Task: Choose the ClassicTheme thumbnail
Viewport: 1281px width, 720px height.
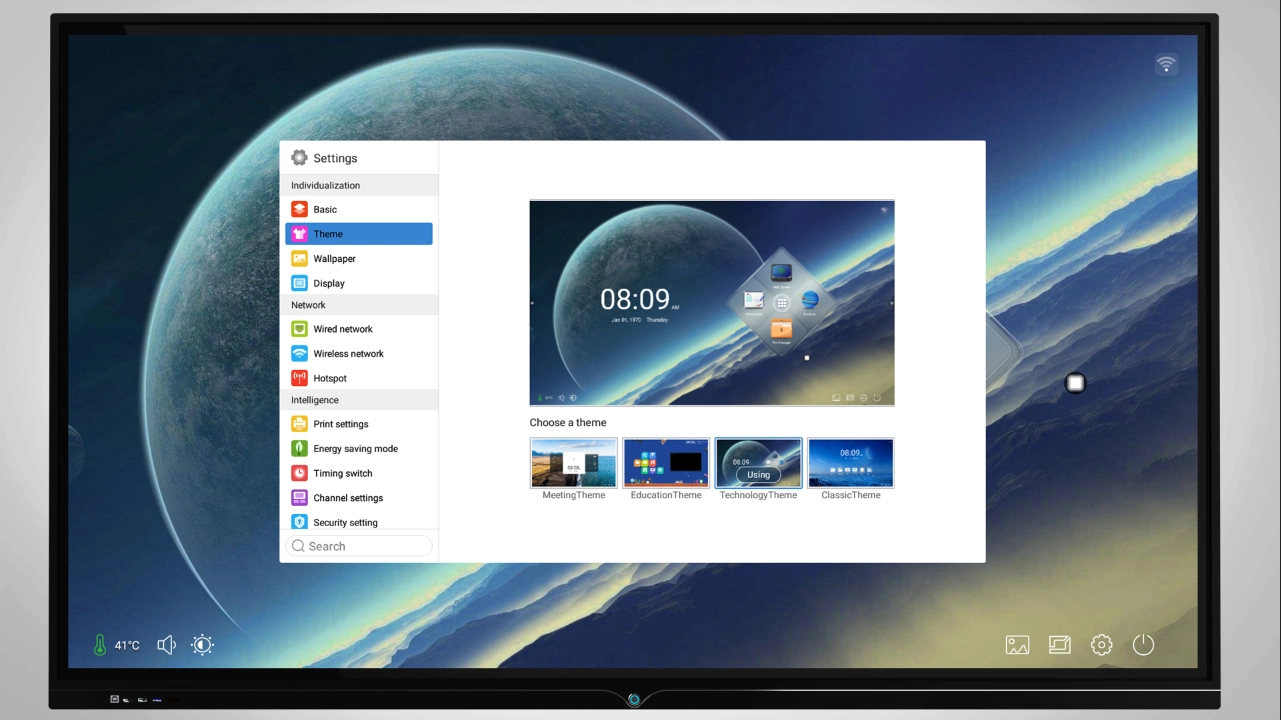Action: point(851,463)
